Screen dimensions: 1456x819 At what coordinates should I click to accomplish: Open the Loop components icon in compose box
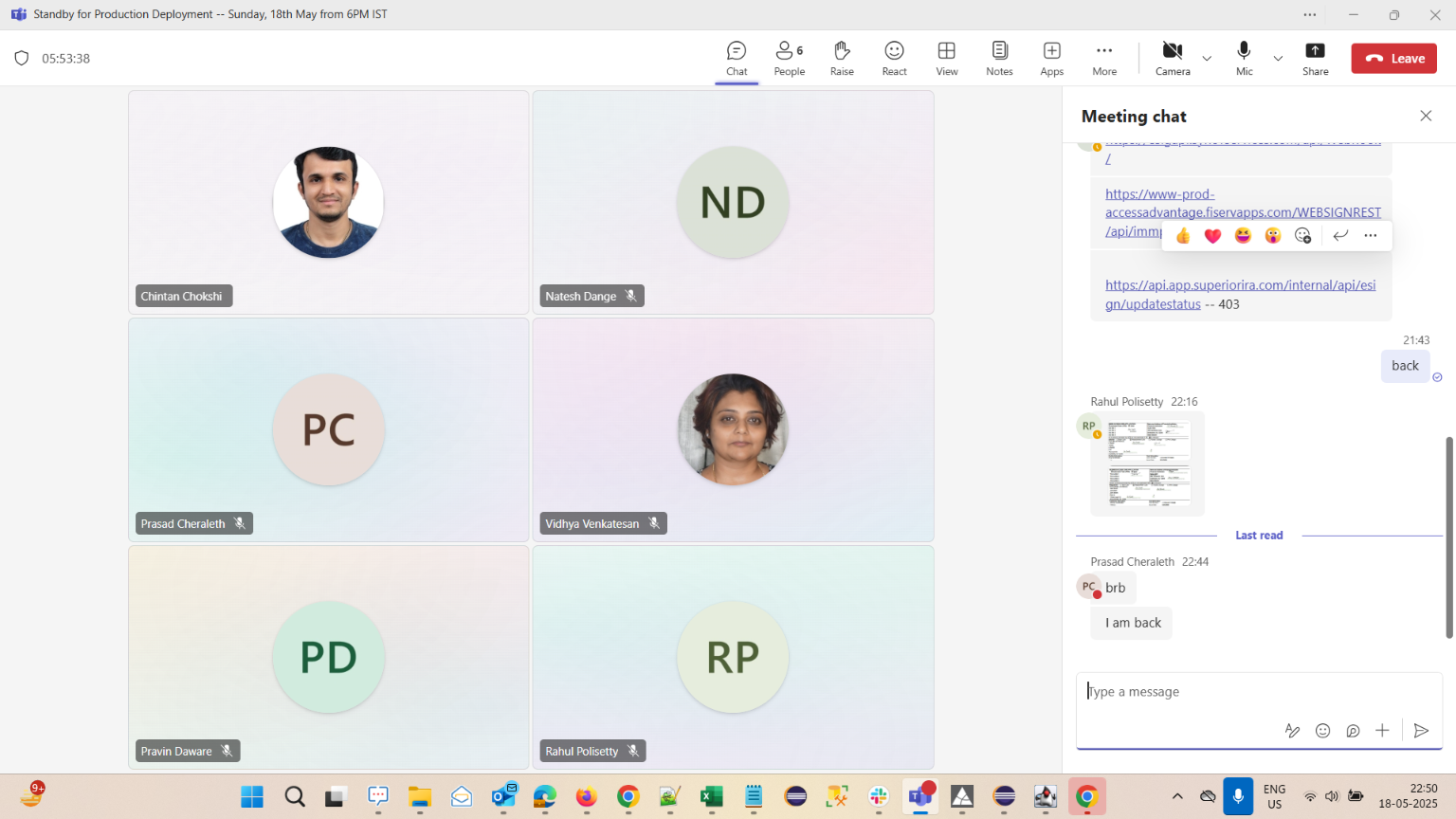tap(1353, 730)
